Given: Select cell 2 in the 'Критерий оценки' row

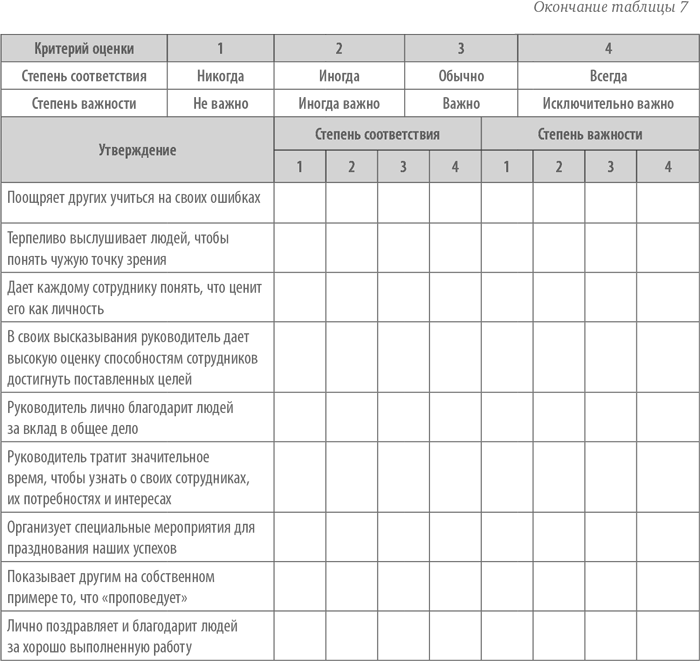Looking at the screenshot, I should click(x=339, y=48).
